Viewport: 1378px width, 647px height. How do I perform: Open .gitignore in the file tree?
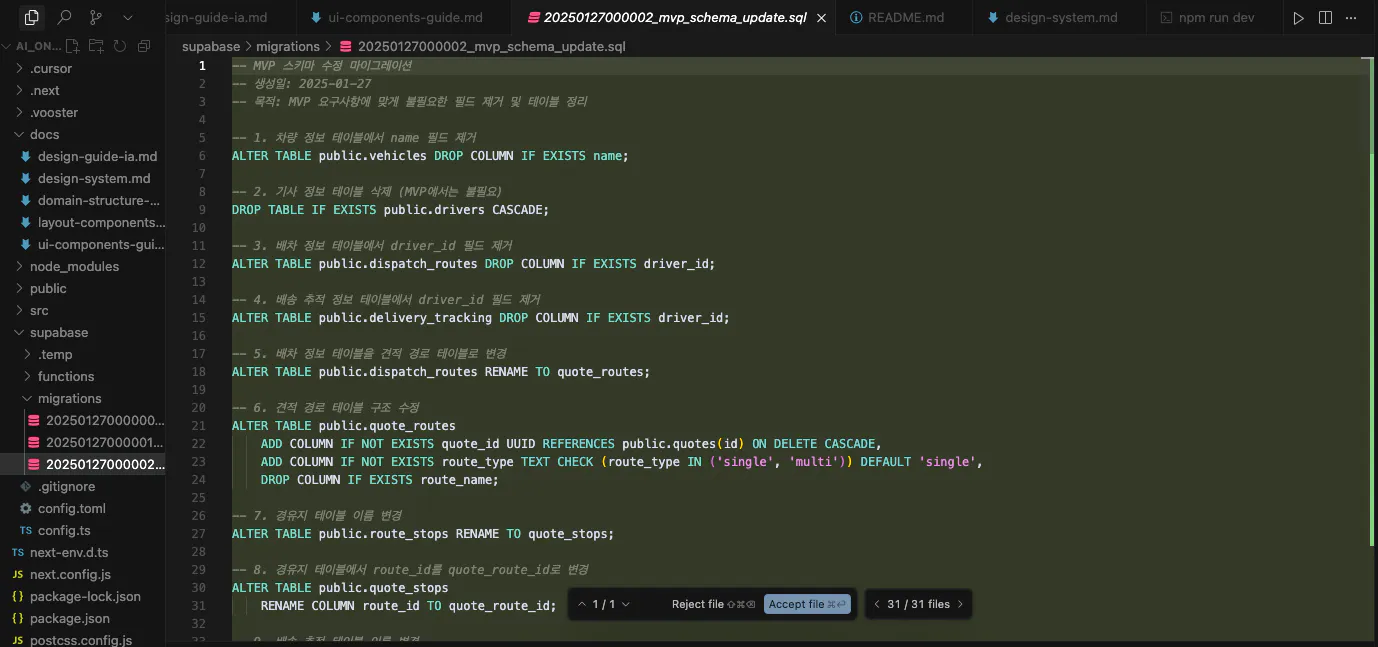(83, 487)
